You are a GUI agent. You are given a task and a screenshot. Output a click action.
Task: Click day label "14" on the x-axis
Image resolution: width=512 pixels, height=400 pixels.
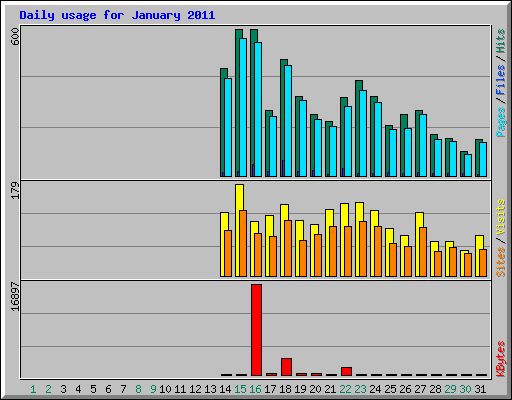coord(225,389)
